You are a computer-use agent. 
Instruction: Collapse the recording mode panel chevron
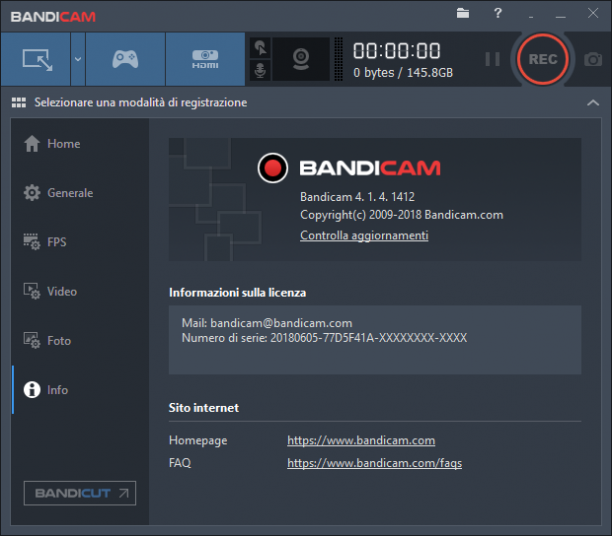point(593,103)
